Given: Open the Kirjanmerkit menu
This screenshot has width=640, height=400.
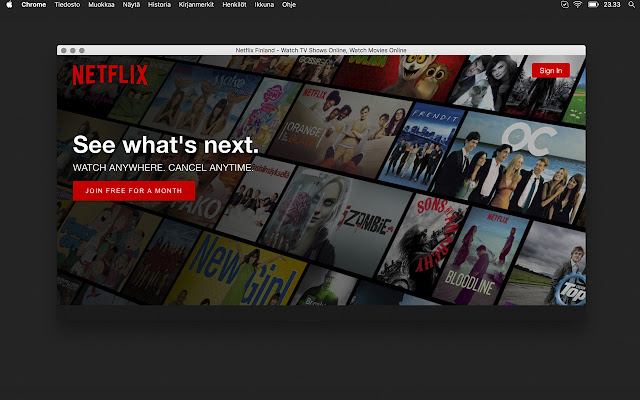Looking at the screenshot, I should coord(196,5).
